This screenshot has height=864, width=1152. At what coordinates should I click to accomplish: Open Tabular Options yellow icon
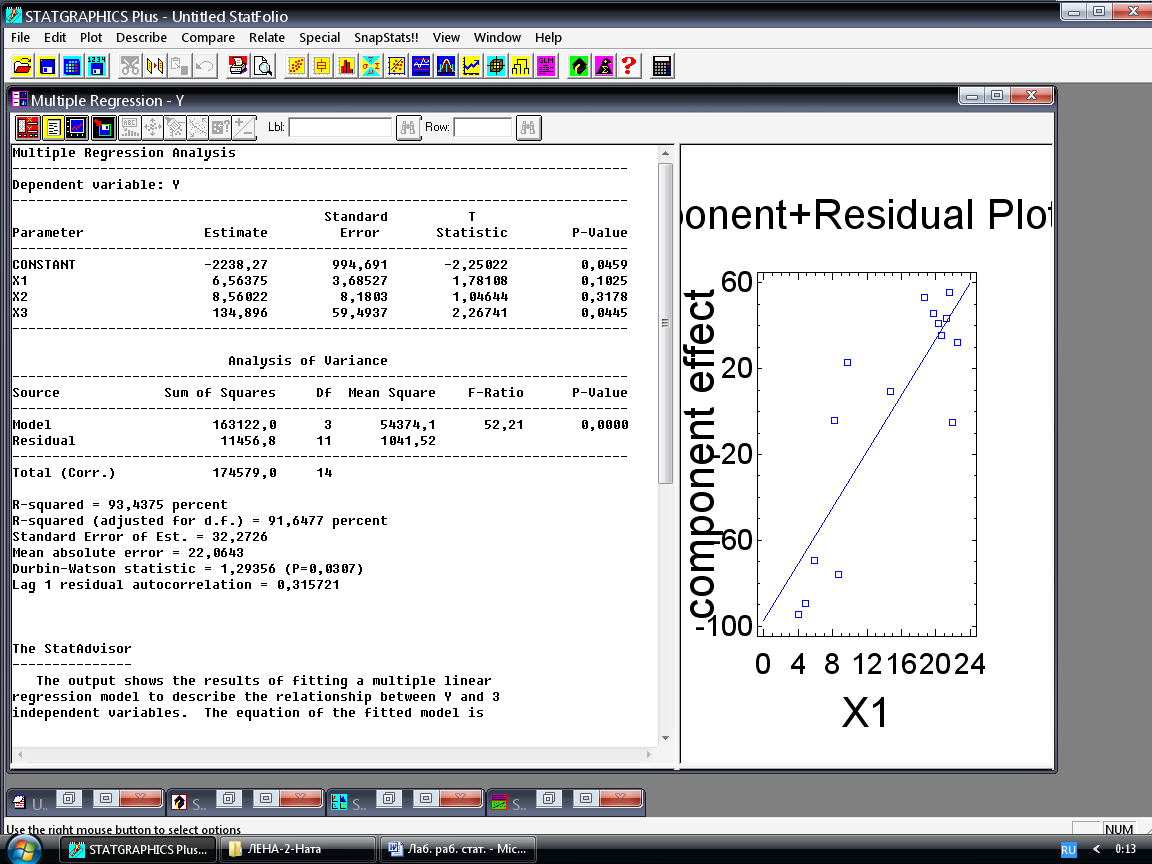(x=53, y=128)
